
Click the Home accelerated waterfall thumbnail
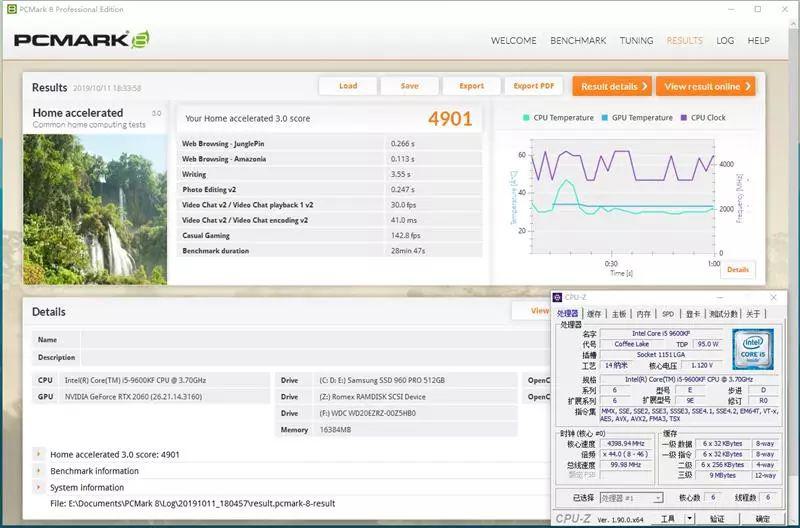pos(95,209)
